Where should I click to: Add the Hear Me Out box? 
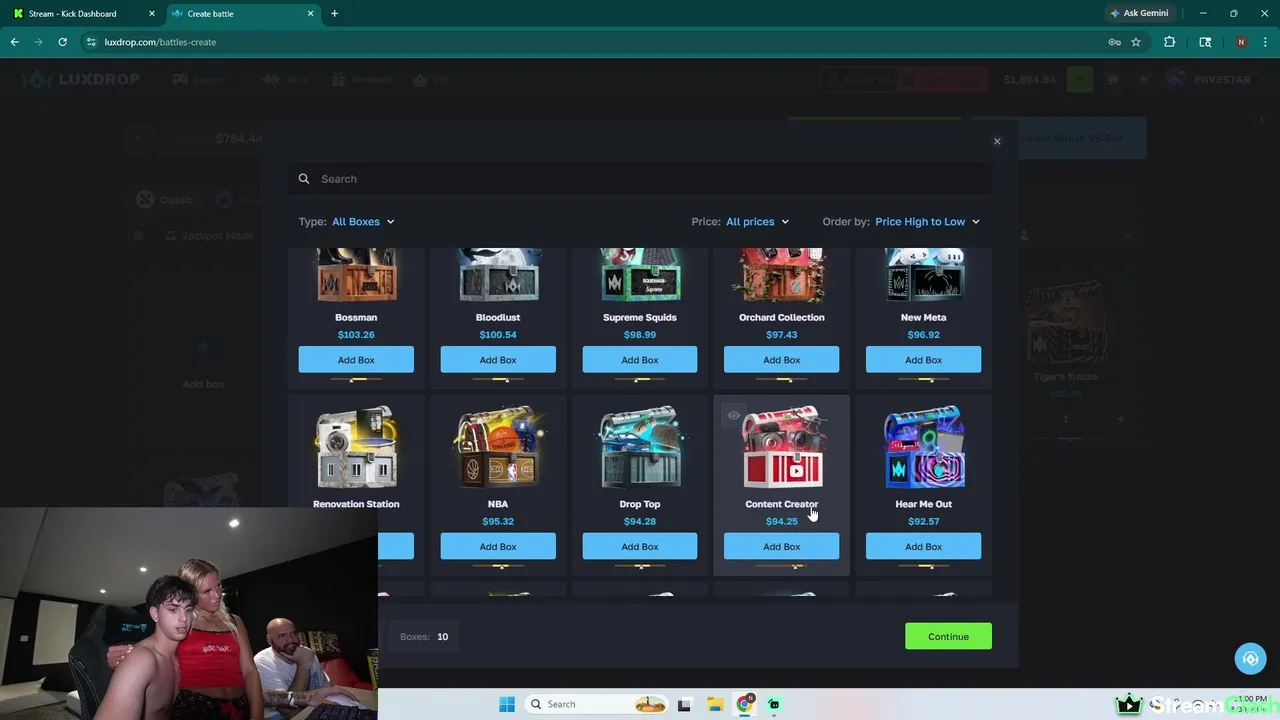pyautogui.click(x=924, y=547)
